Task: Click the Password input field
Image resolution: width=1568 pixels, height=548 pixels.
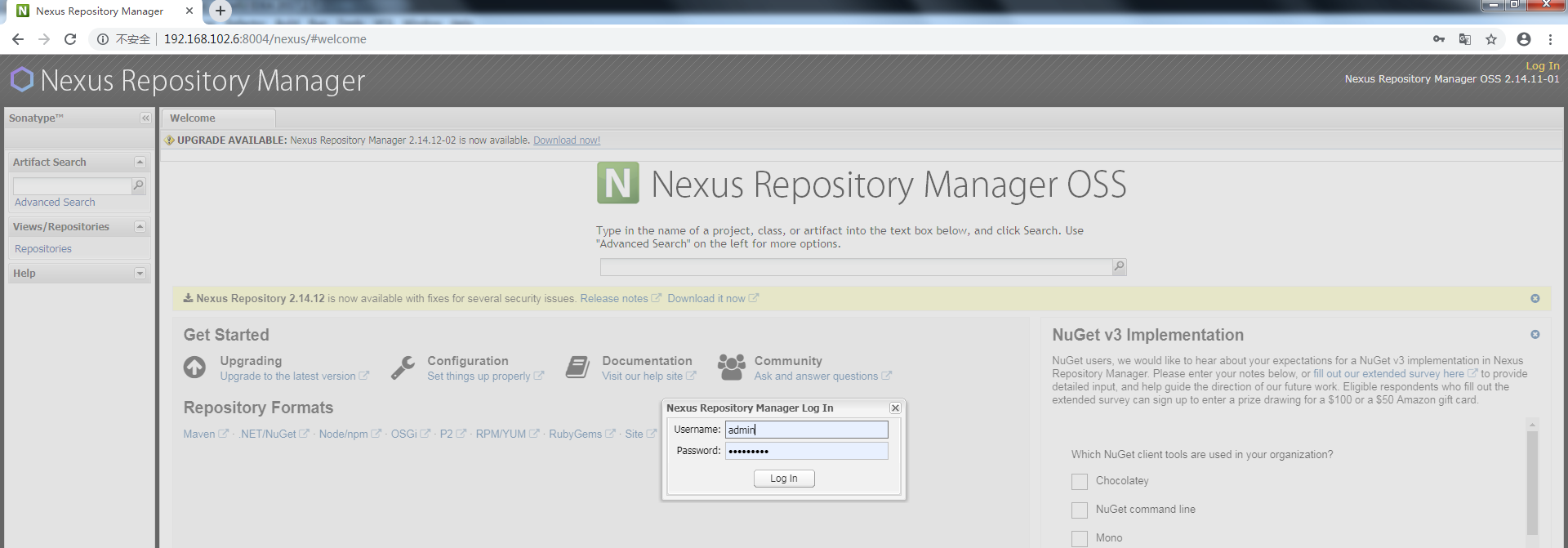Action: 806,451
